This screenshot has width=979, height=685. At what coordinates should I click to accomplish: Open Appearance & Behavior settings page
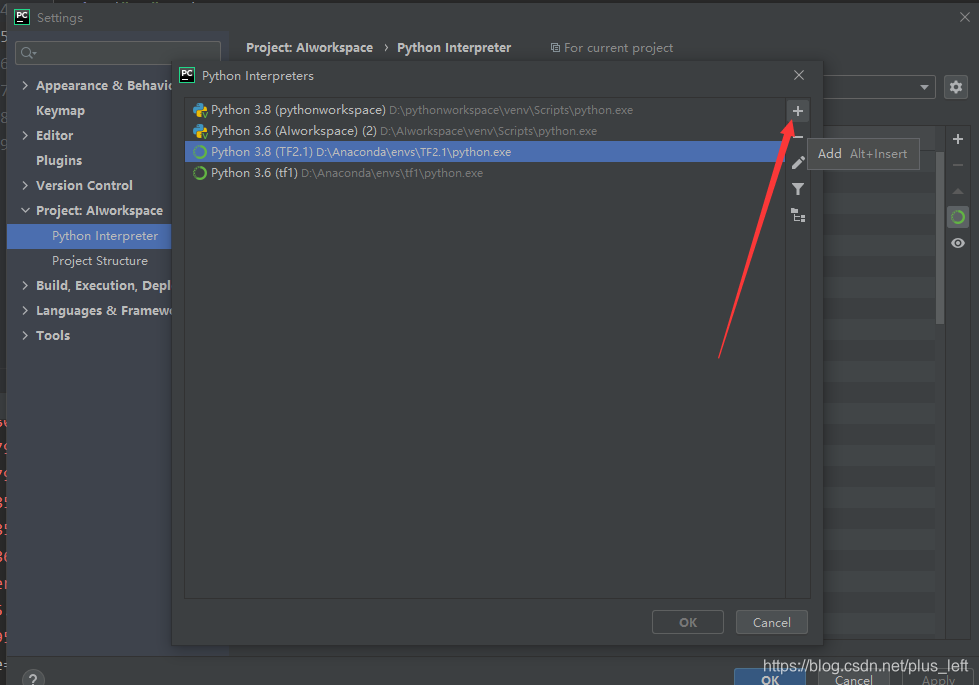click(x=103, y=86)
